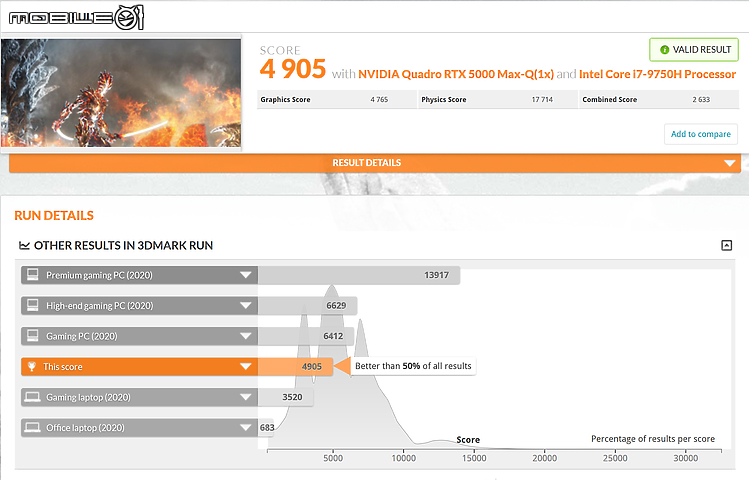Click the 30000 tick on the score axis

click(685, 458)
